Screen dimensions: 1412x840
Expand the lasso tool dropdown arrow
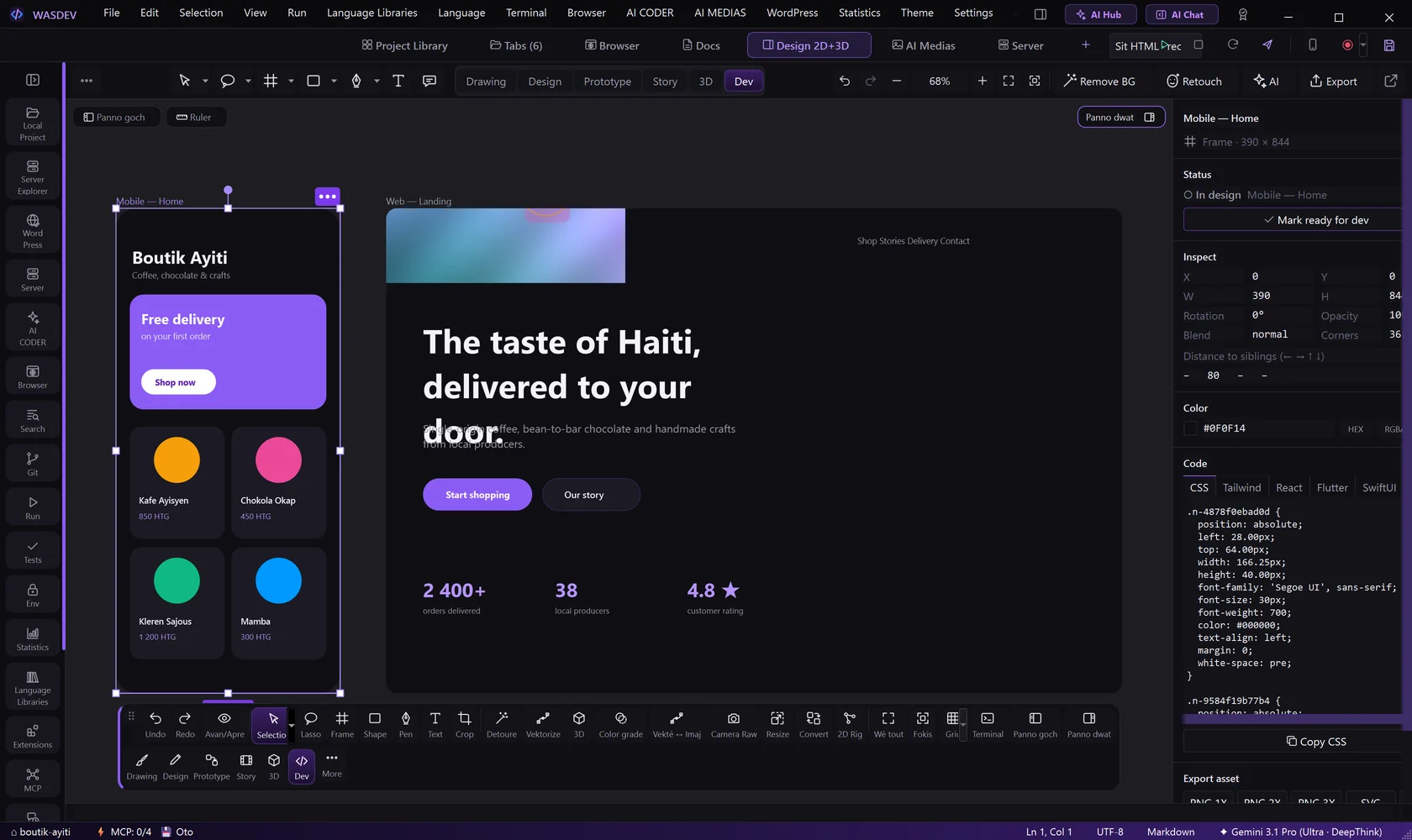(248, 81)
